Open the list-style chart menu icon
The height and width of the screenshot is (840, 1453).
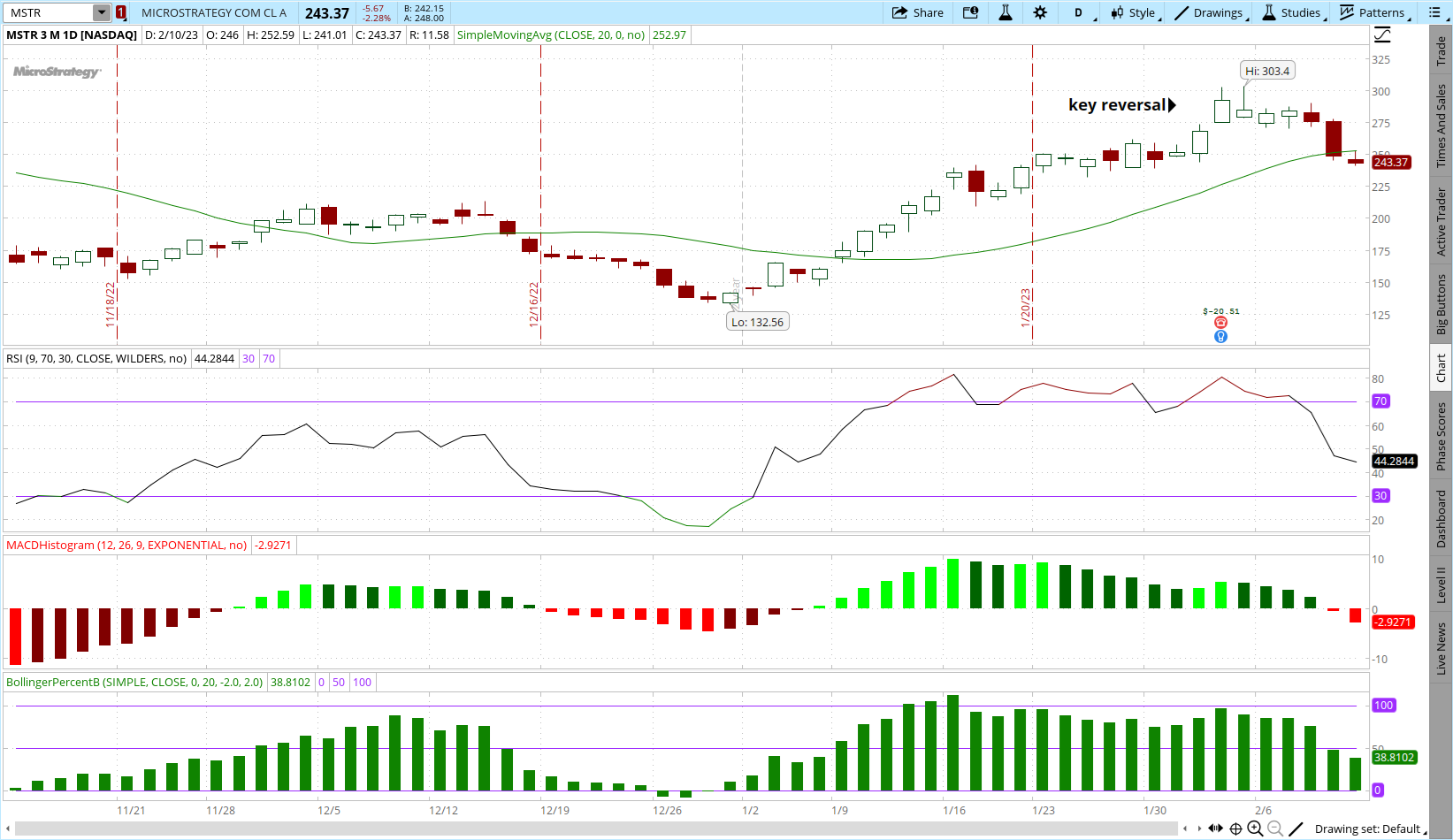pyautogui.click(x=1434, y=12)
